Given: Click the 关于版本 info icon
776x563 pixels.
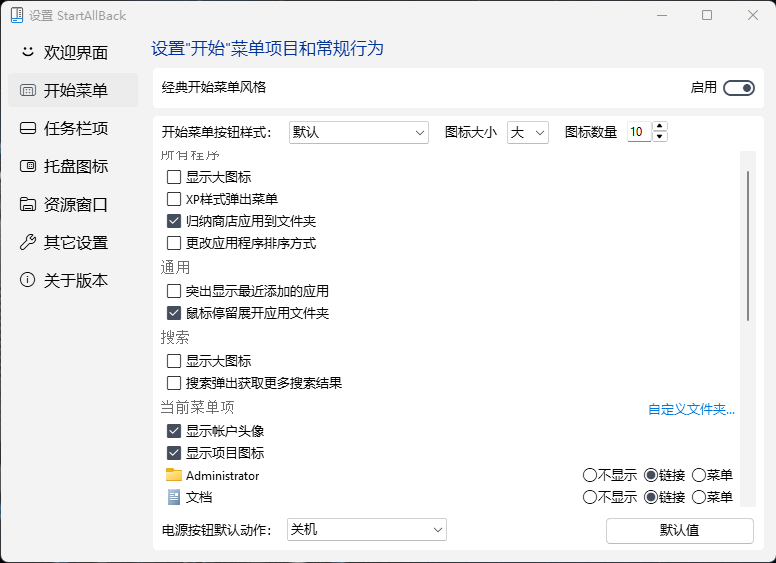Looking at the screenshot, I should click(x=28, y=280).
